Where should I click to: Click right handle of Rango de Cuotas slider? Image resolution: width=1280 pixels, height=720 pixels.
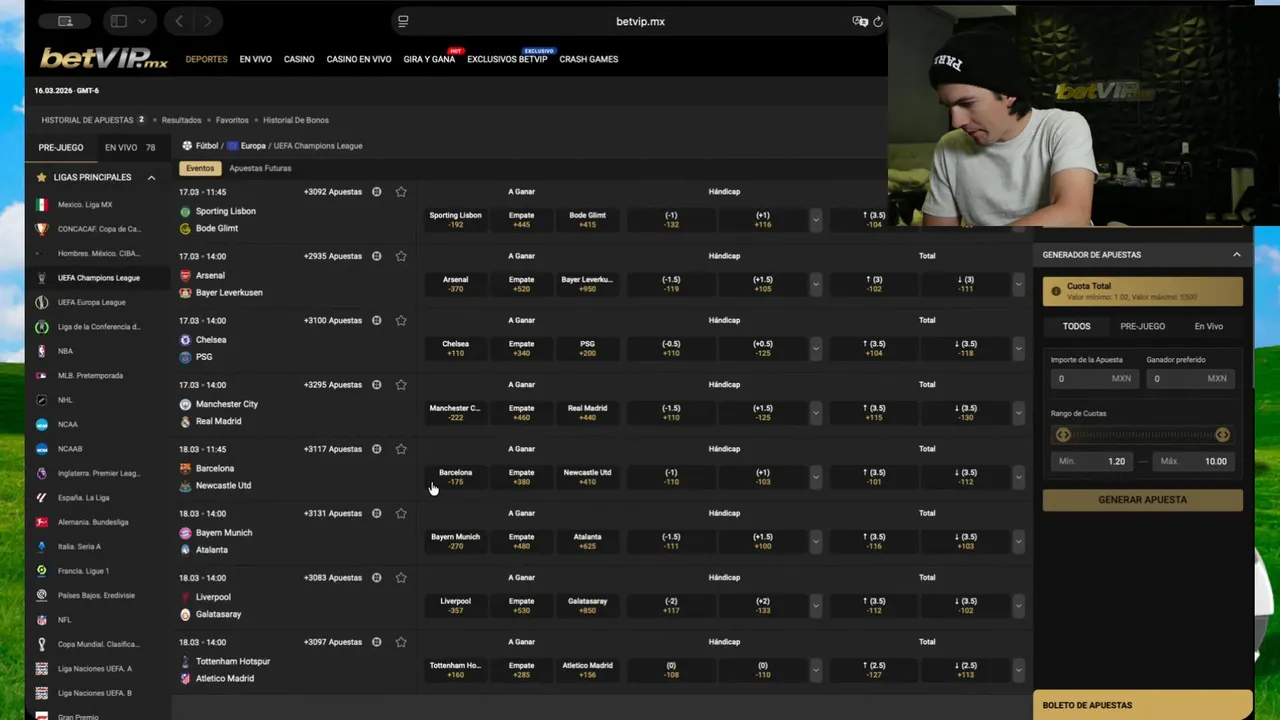[x=1222, y=435]
